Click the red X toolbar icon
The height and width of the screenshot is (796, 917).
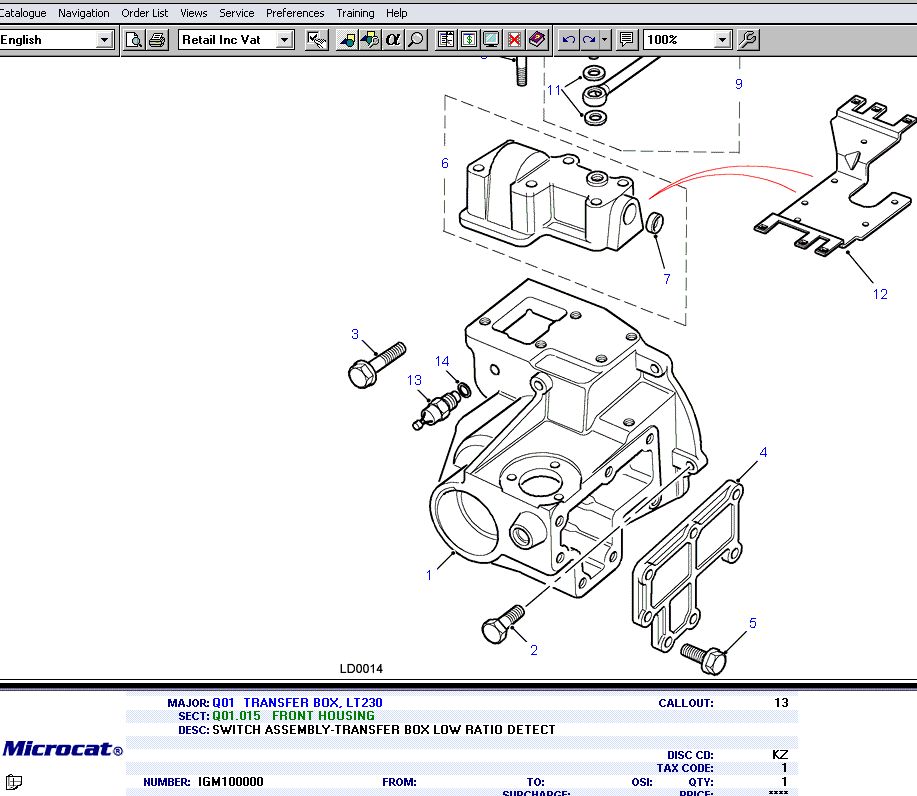tap(514, 40)
